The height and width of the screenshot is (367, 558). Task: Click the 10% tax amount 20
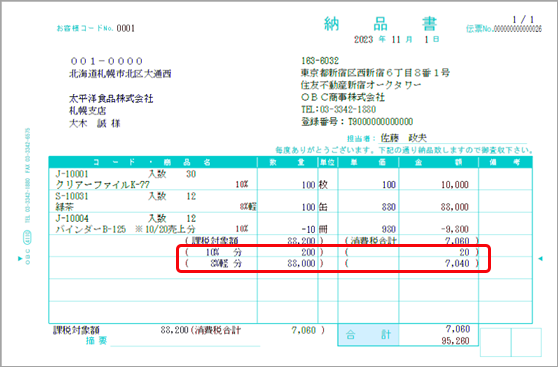click(x=464, y=252)
